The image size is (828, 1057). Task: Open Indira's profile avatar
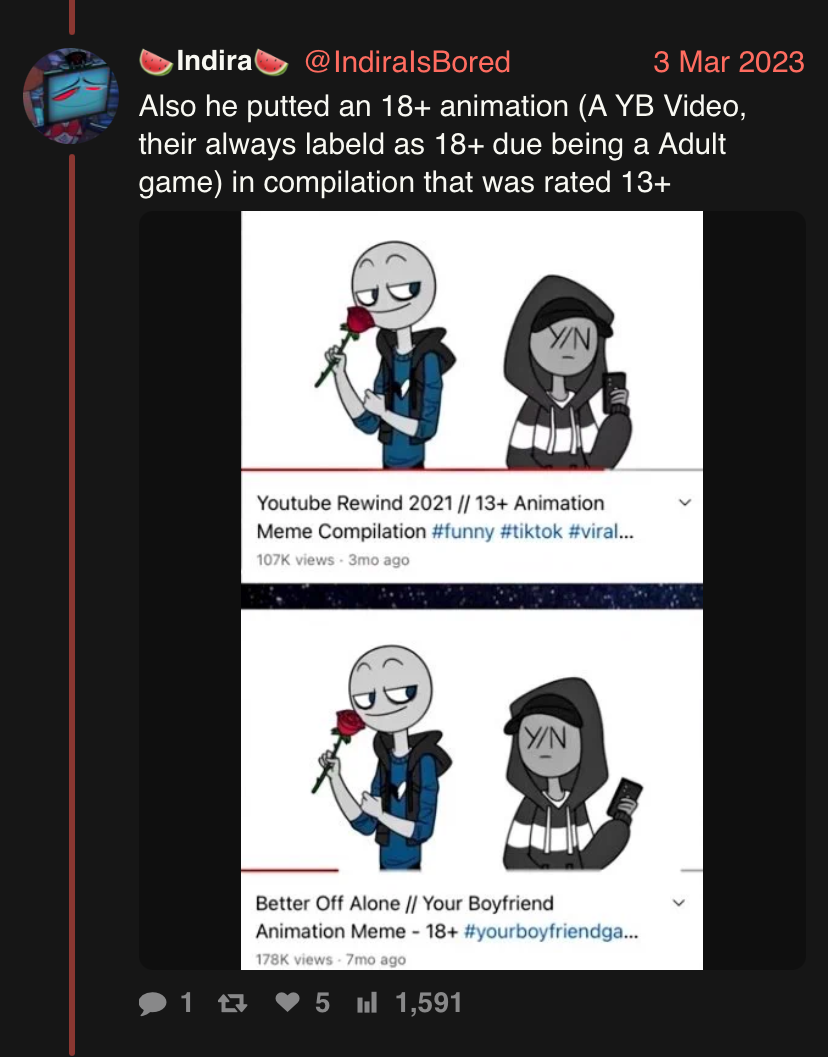click(71, 96)
